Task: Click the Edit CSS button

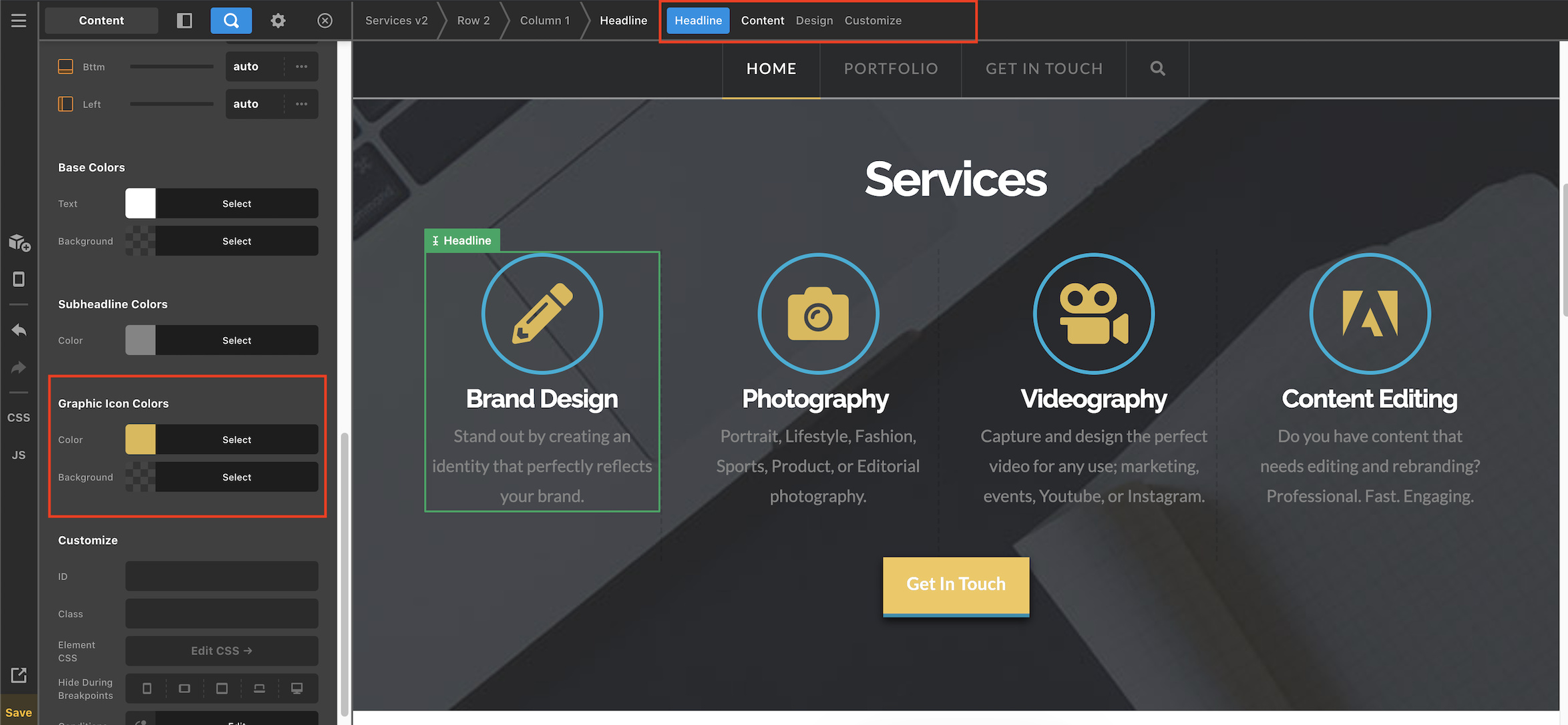Action: tap(222, 651)
